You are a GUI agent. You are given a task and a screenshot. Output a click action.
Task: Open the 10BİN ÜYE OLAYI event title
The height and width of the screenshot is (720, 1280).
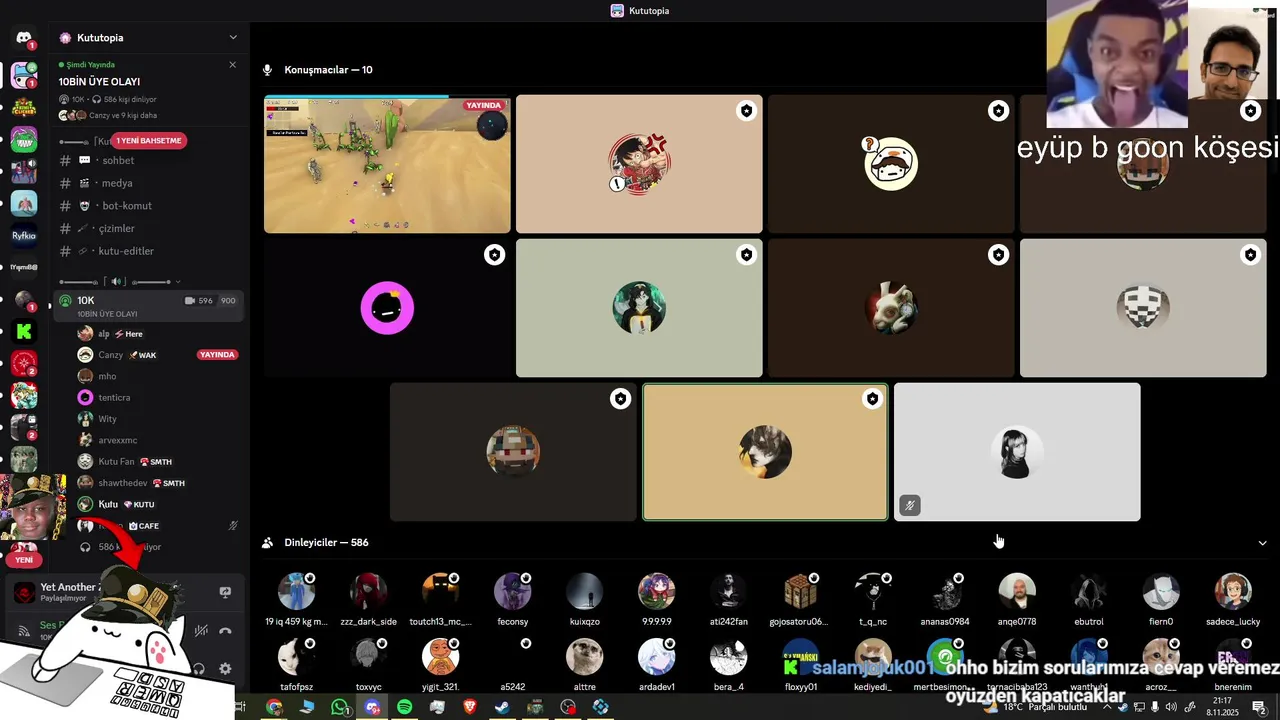point(99,82)
